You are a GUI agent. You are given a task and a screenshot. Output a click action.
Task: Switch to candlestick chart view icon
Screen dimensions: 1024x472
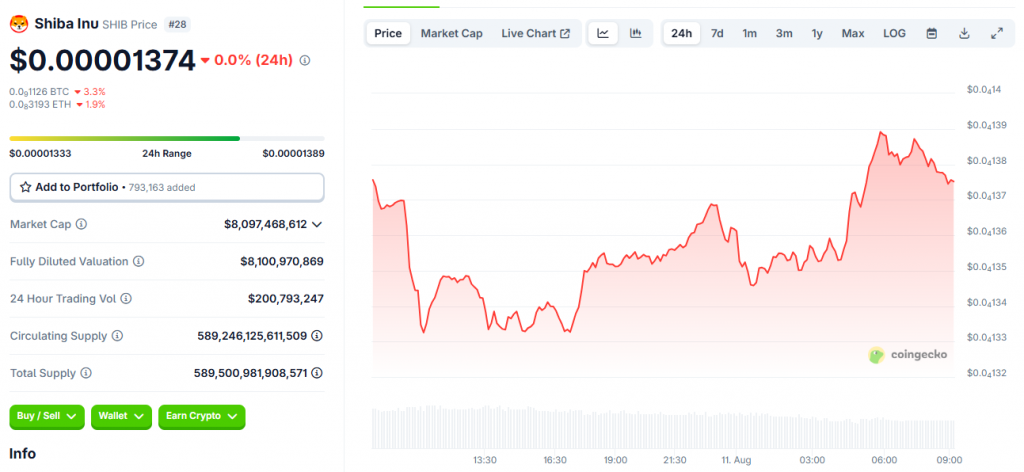(x=635, y=33)
